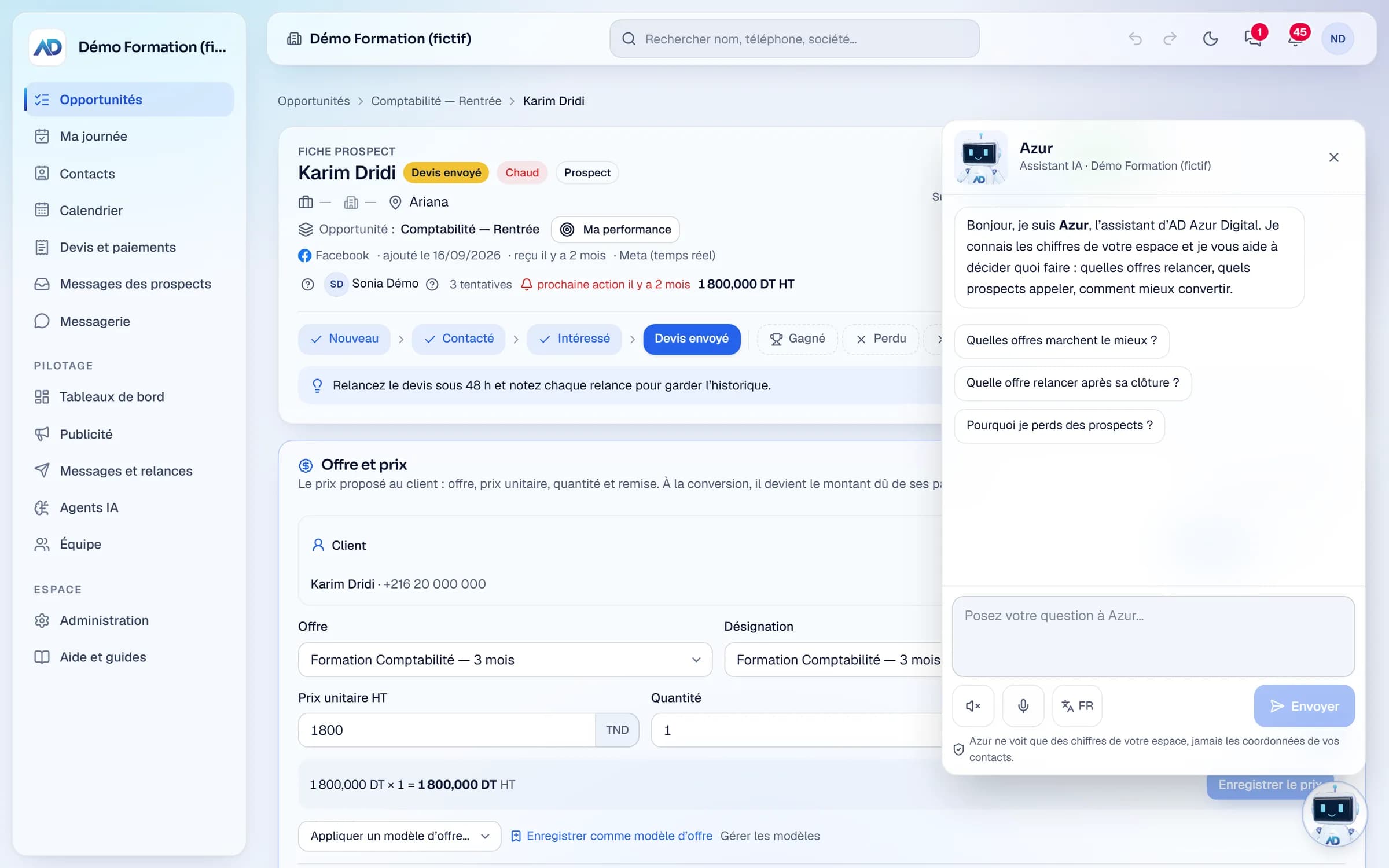Click the bell icon by prochaine action
Screen dimensions: 1389x868
click(x=527, y=284)
